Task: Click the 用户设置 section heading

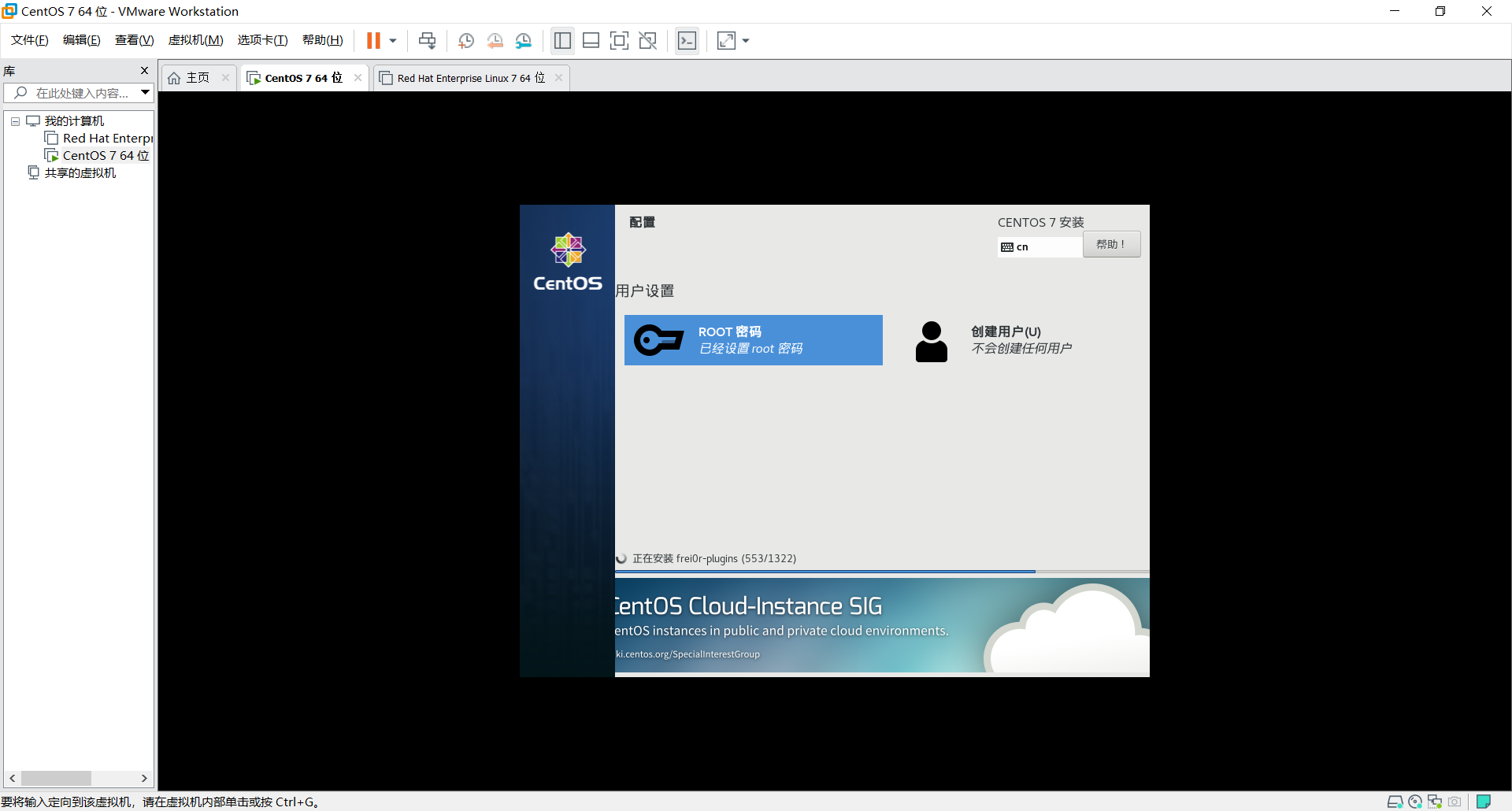Action: (x=644, y=291)
